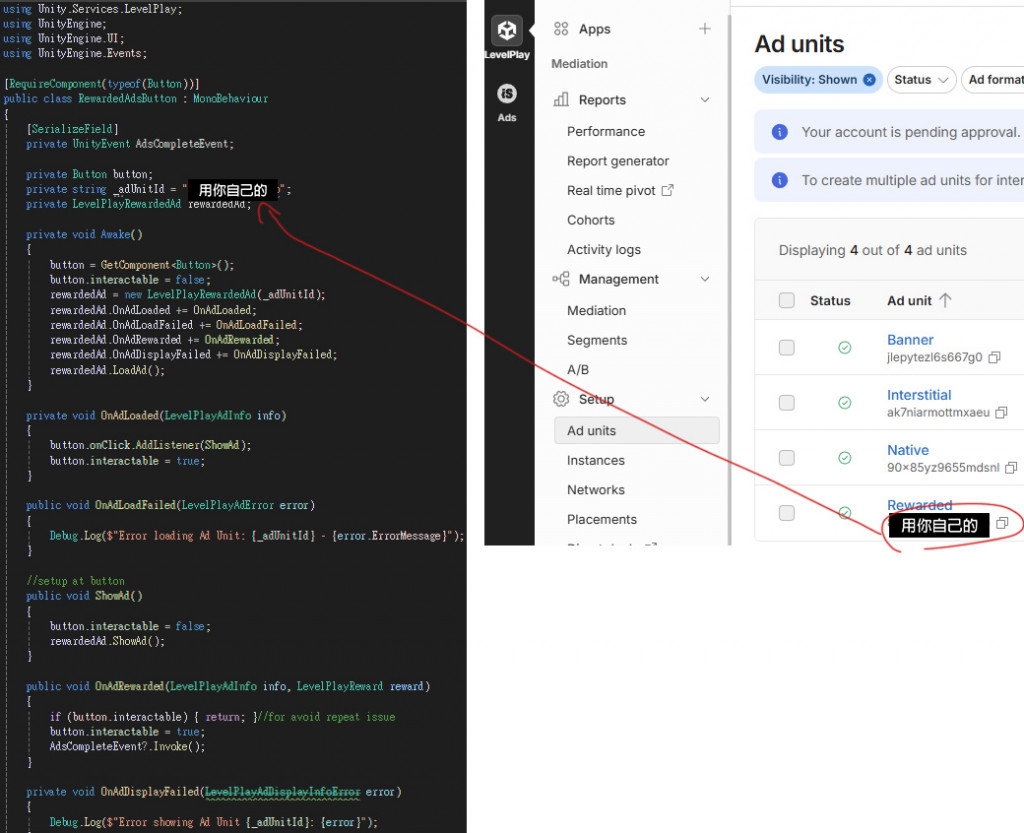Open the Segments page
The width and height of the screenshot is (1024, 833).
[597, 340]
